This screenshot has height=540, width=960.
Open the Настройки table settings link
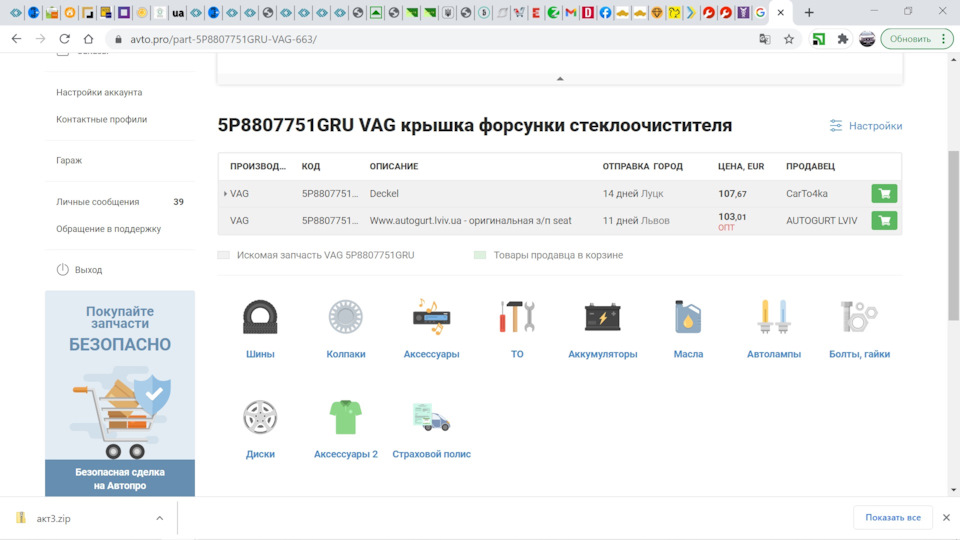coord(866,126)
